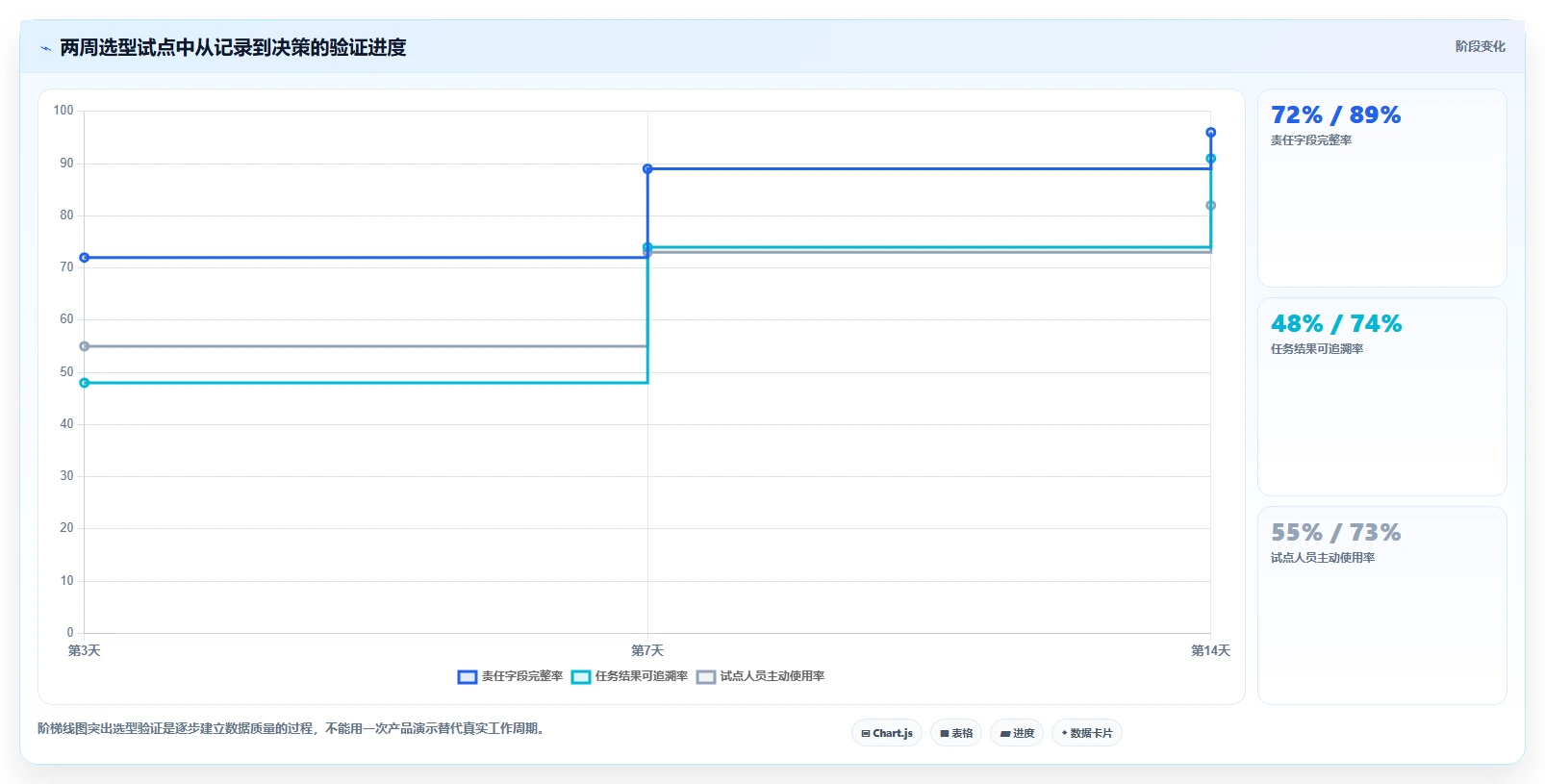
Task: Select the 表格 pill
Action: tap(956, 733)
